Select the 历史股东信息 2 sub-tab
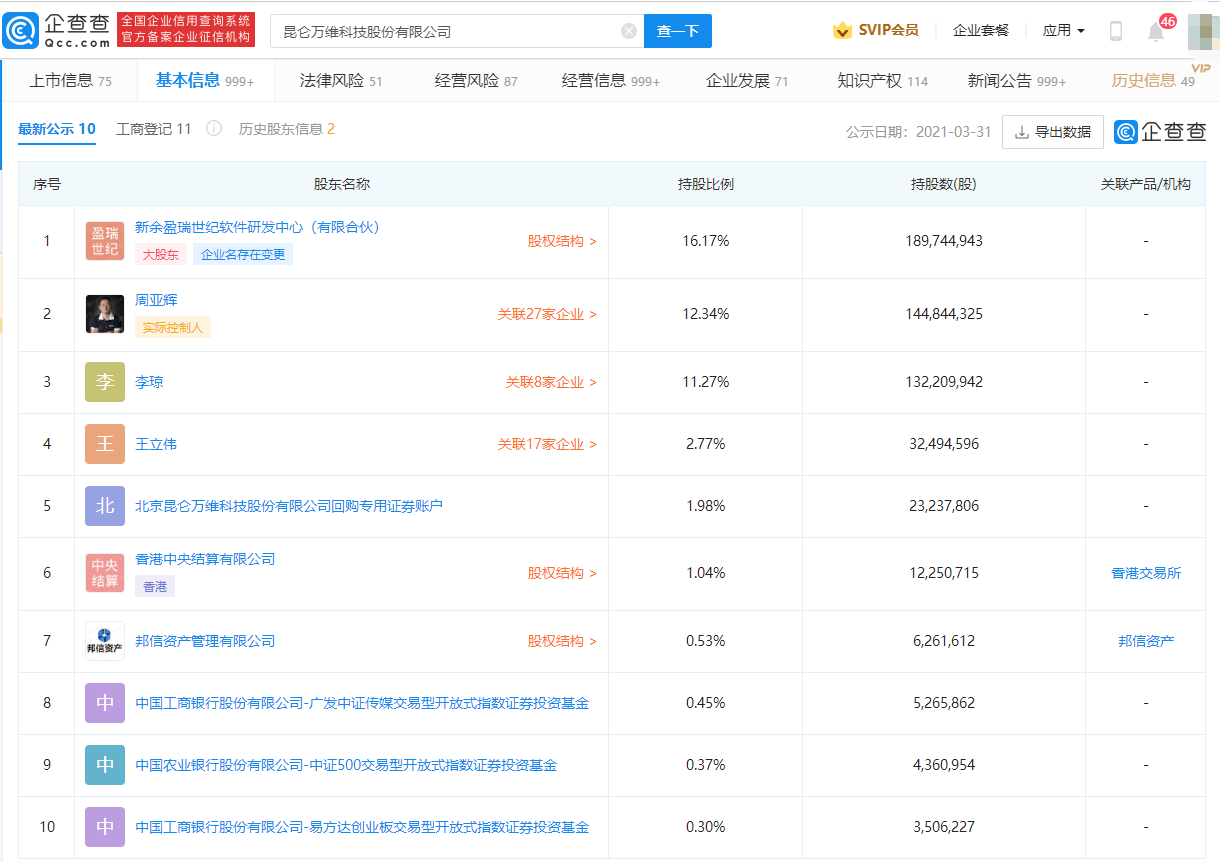 click(287, 129)
